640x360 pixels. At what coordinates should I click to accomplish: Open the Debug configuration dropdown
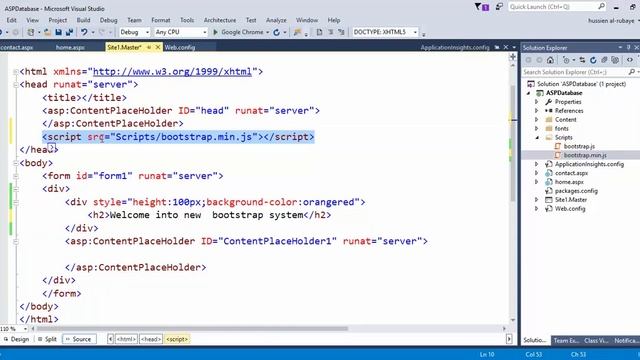click(147, 32)
